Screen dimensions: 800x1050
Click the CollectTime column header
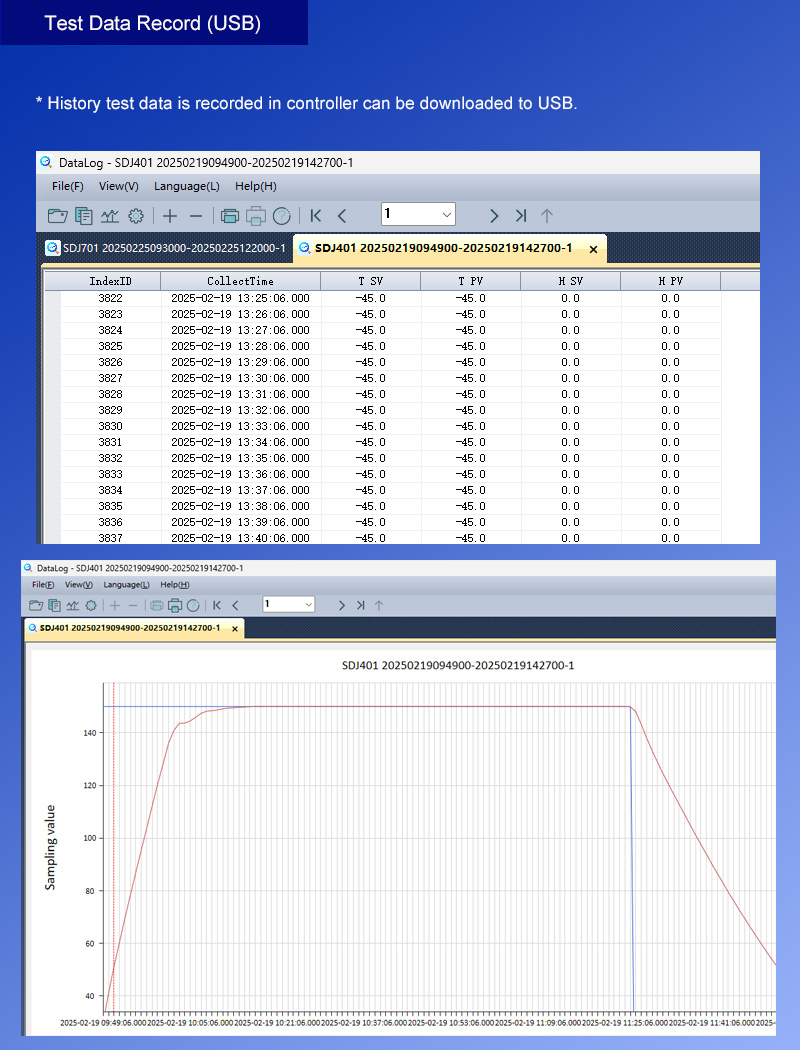pyautogui.click(x=240, y=282)
